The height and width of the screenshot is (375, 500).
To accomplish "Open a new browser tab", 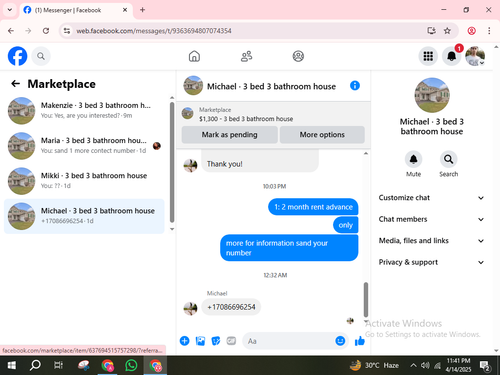I will [142, 10].
